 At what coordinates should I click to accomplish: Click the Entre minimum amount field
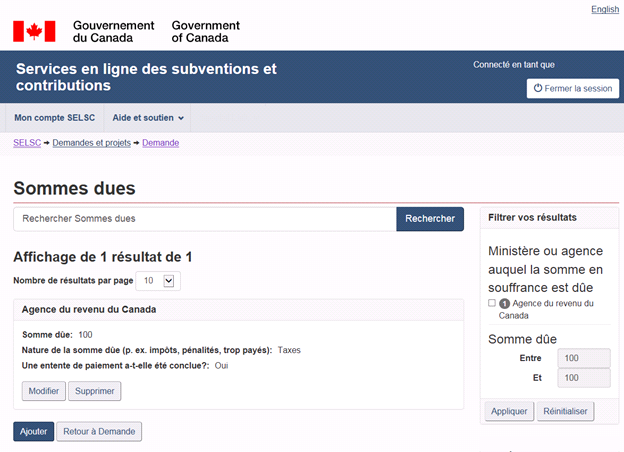coord(584,358)
